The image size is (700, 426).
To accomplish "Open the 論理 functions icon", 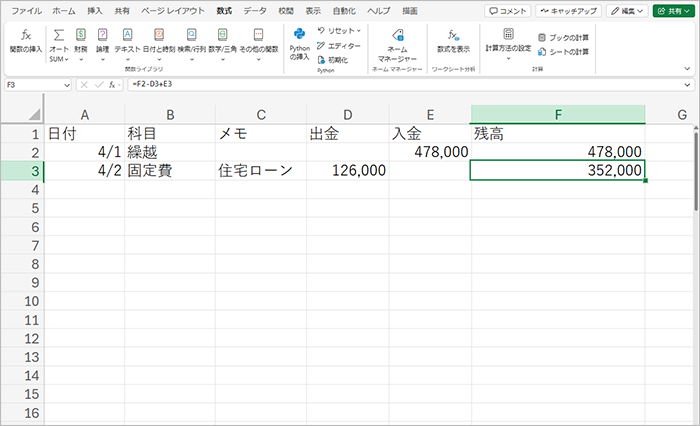I will pos(103,35).
